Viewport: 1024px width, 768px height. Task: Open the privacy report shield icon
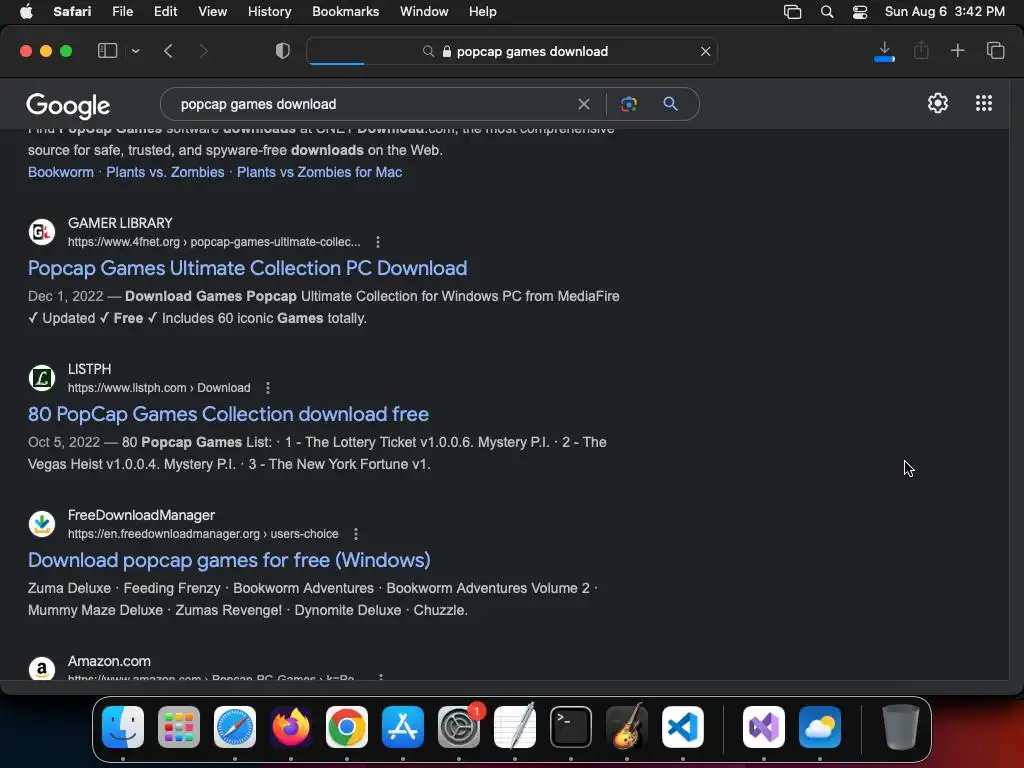coord(283,51)
